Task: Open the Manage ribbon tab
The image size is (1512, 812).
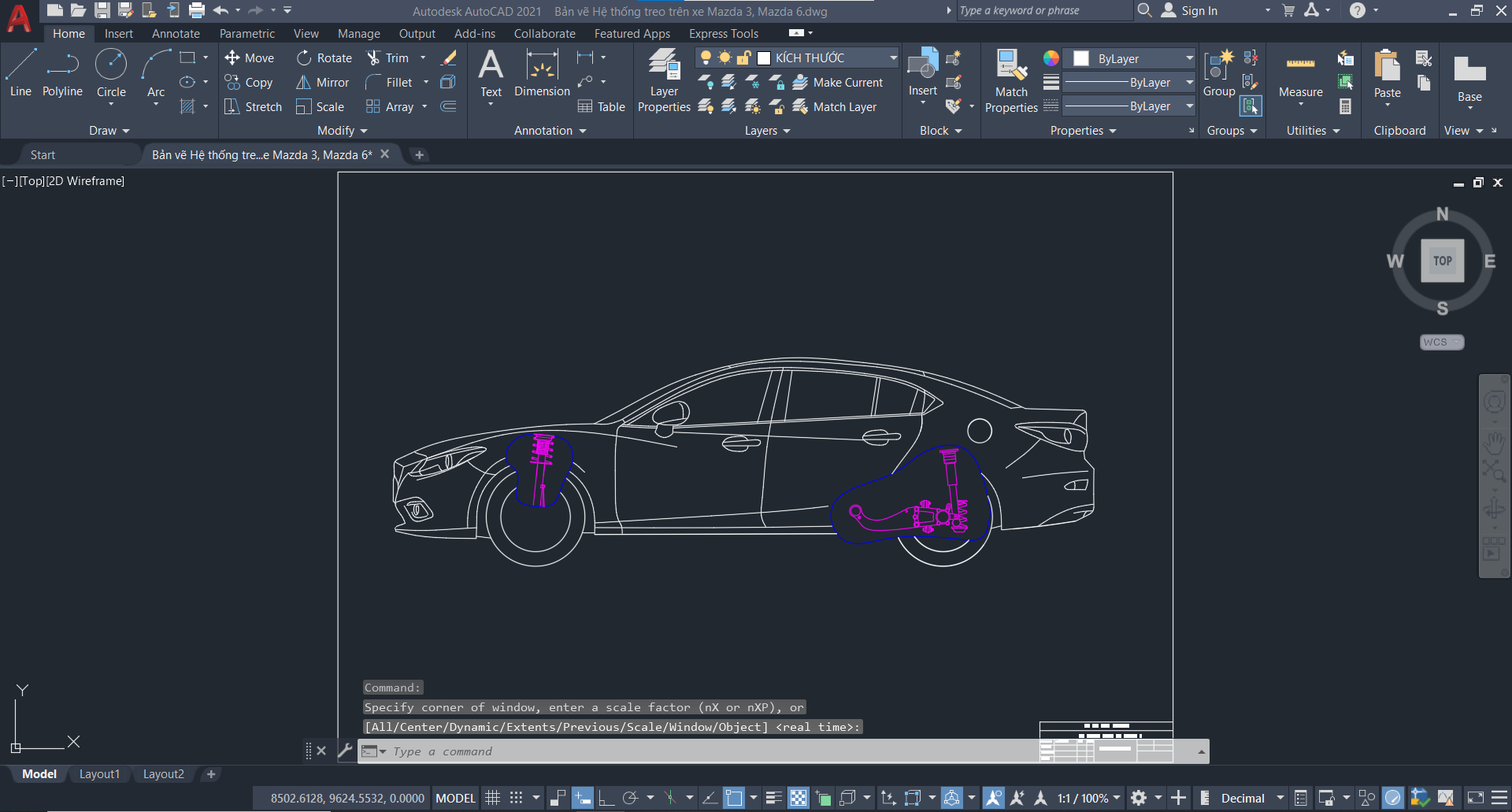Action: click(359, 33)
